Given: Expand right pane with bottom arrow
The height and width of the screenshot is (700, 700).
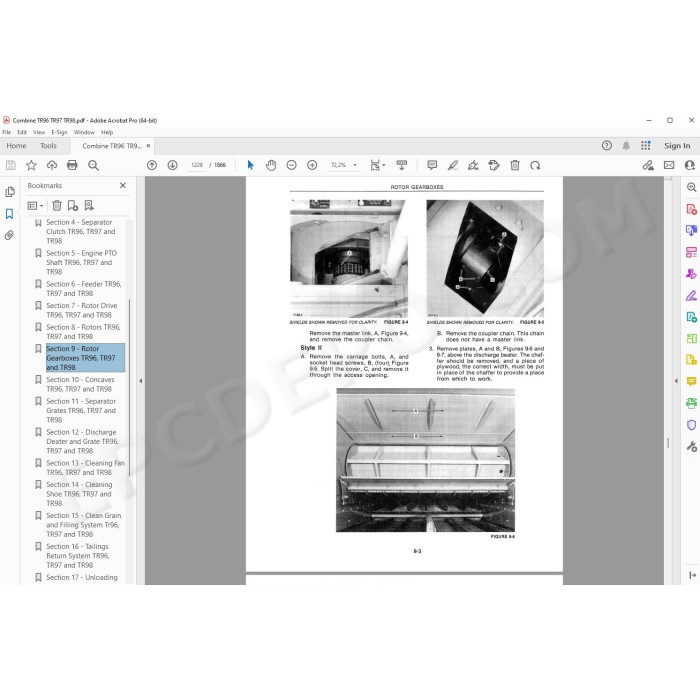Looking at the screenshot, I should 692,575.
